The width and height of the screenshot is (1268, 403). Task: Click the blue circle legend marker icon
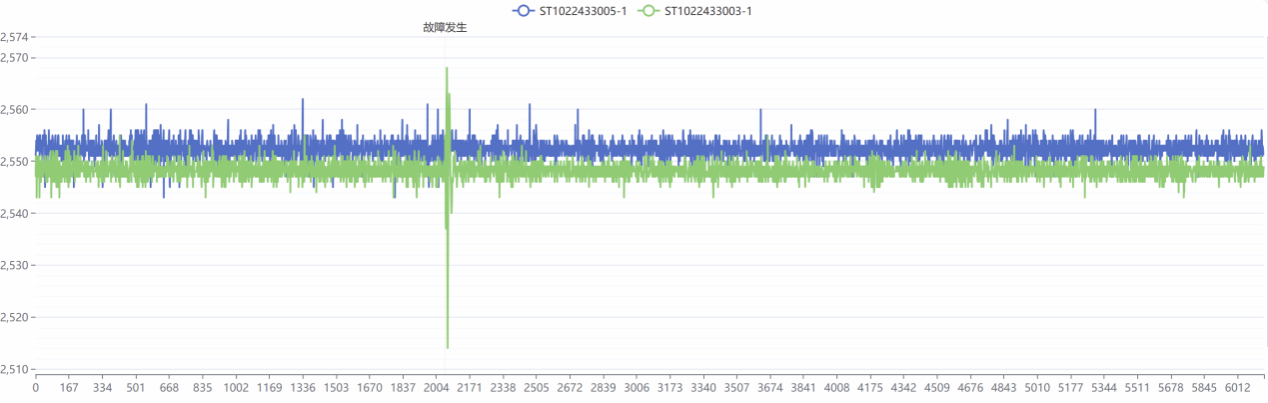point(523,11)
